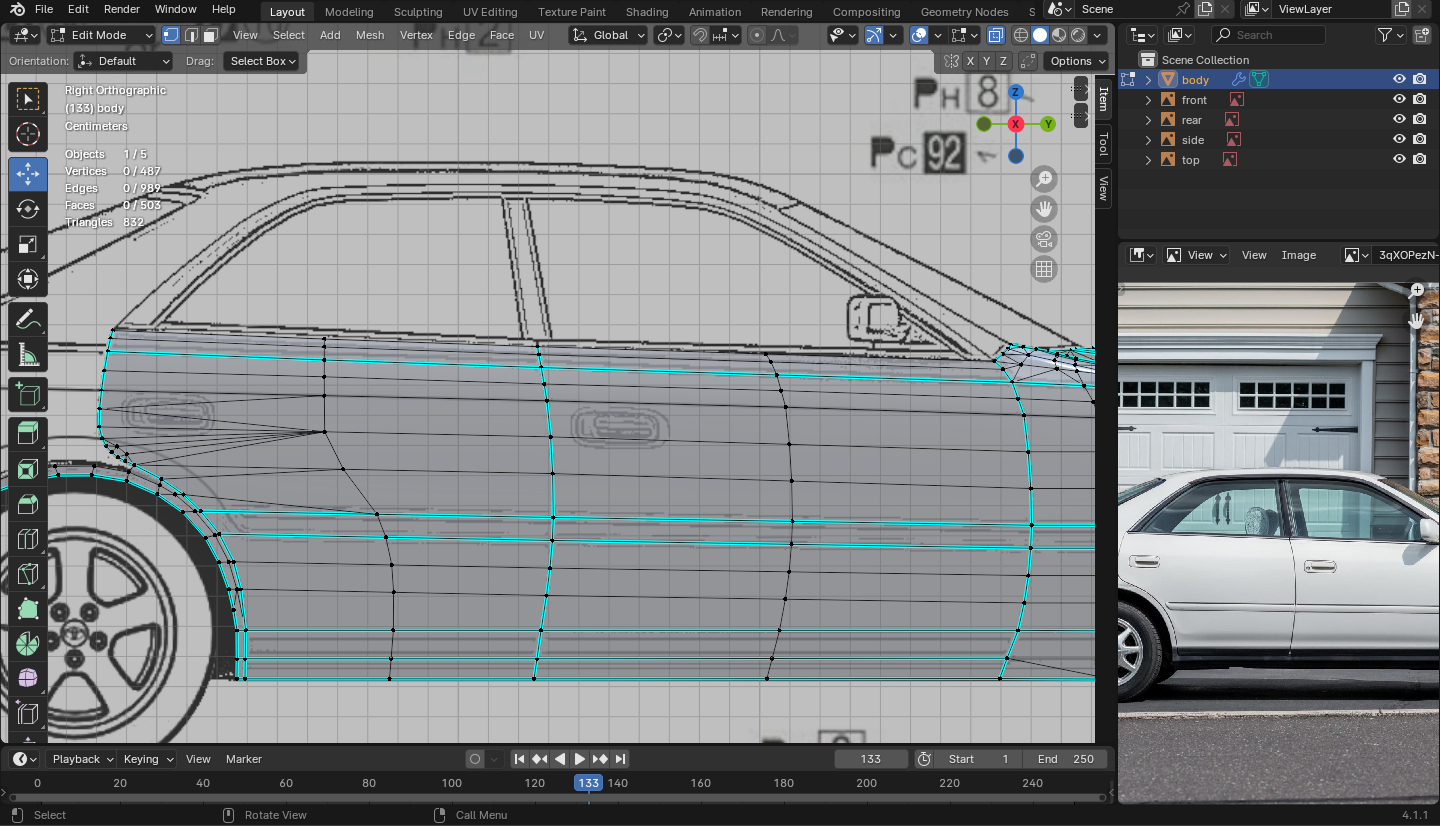
Task: Switch to the Sculpting workspace tab
Action: [418, 12]
